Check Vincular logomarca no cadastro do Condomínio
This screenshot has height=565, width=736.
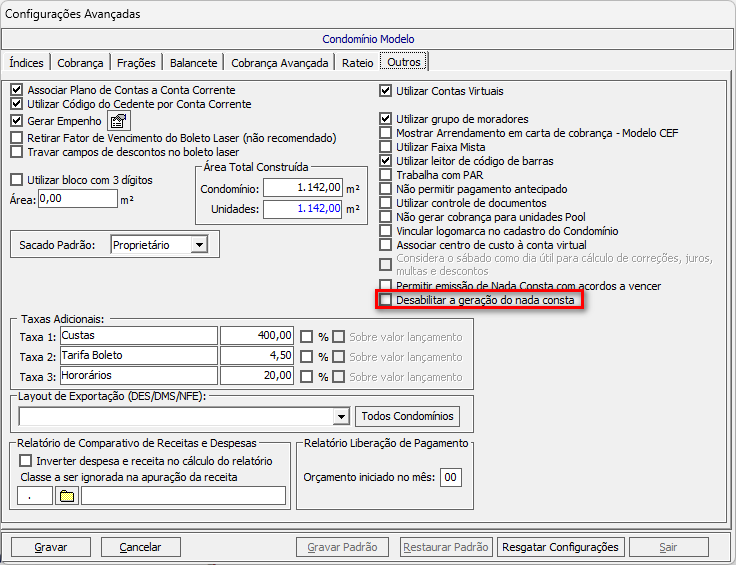tap(385, 231)
